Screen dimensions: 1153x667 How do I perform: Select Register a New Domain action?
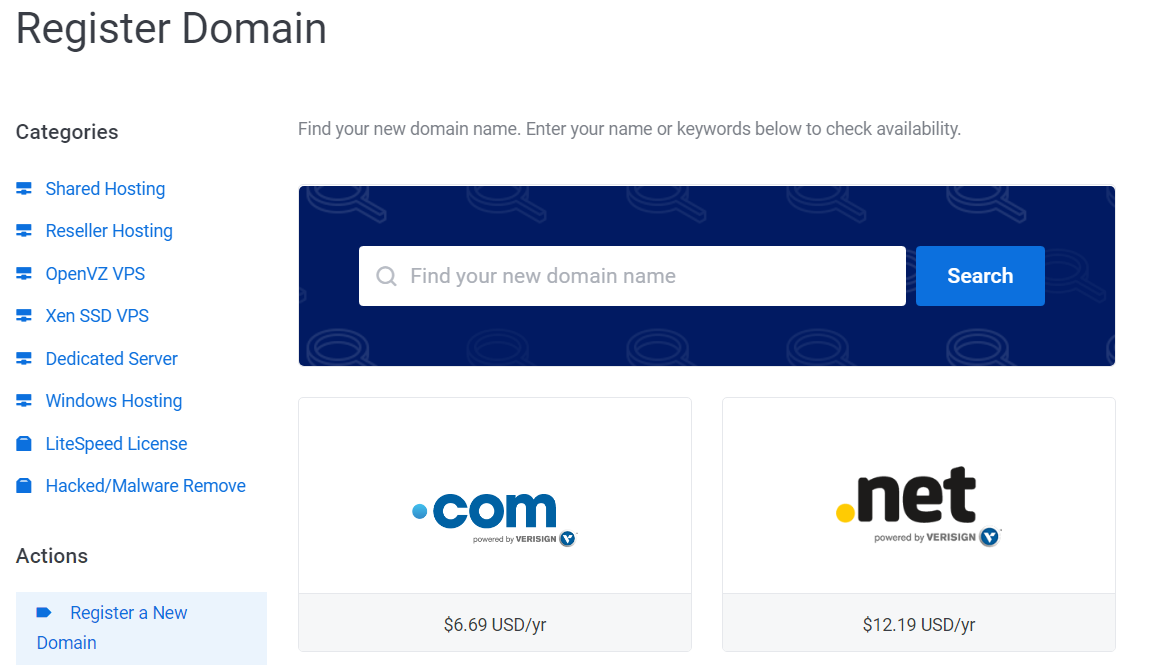tap(128, 612)
